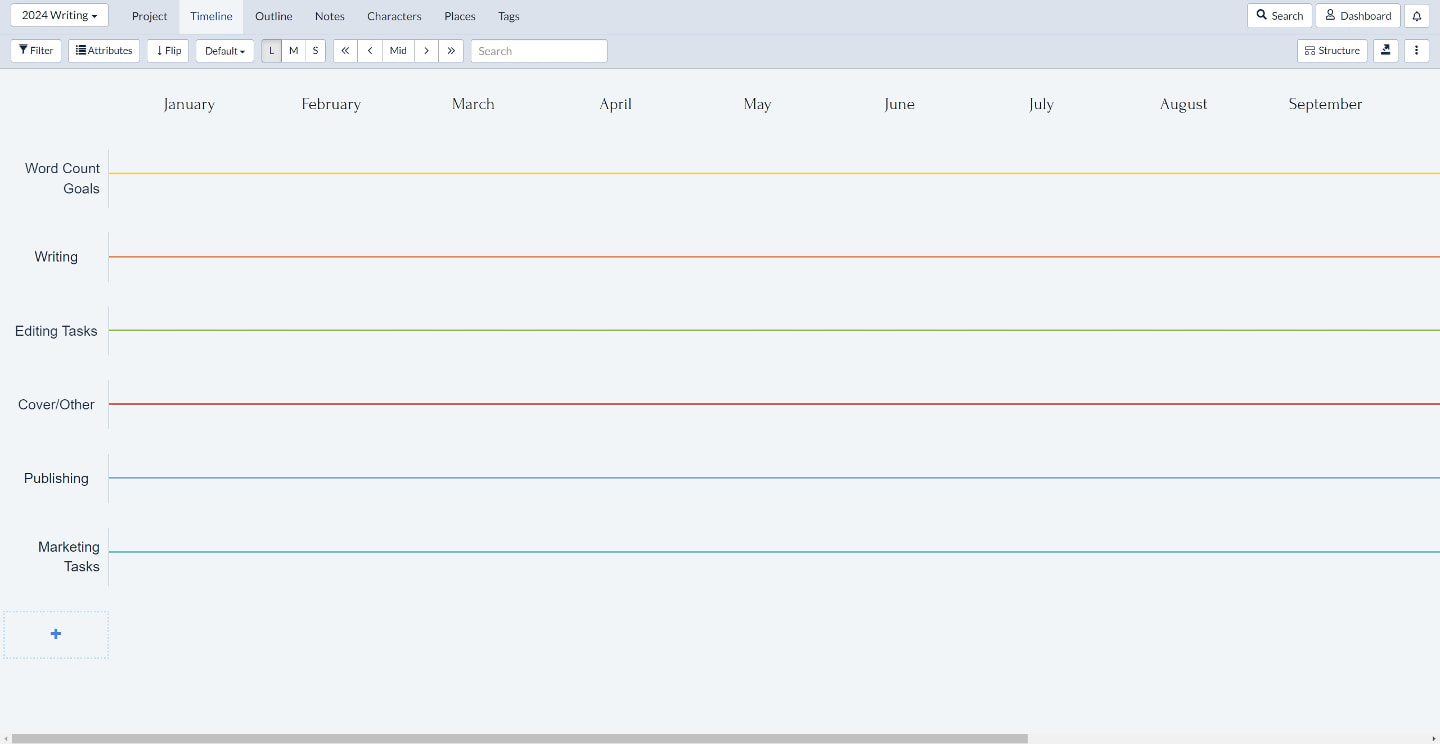Open the Notes tab
Image resolution: width=1440 pixels, height=744 pixels.
point(329,17)
